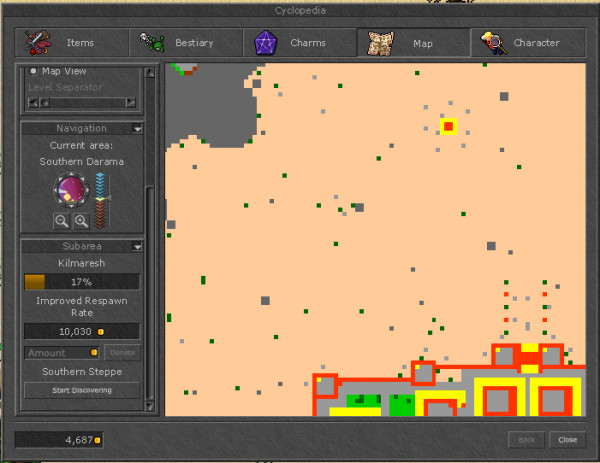Click the brown underground floors indicator
This screenshot has width=600, height=463.
click(100, 215)
